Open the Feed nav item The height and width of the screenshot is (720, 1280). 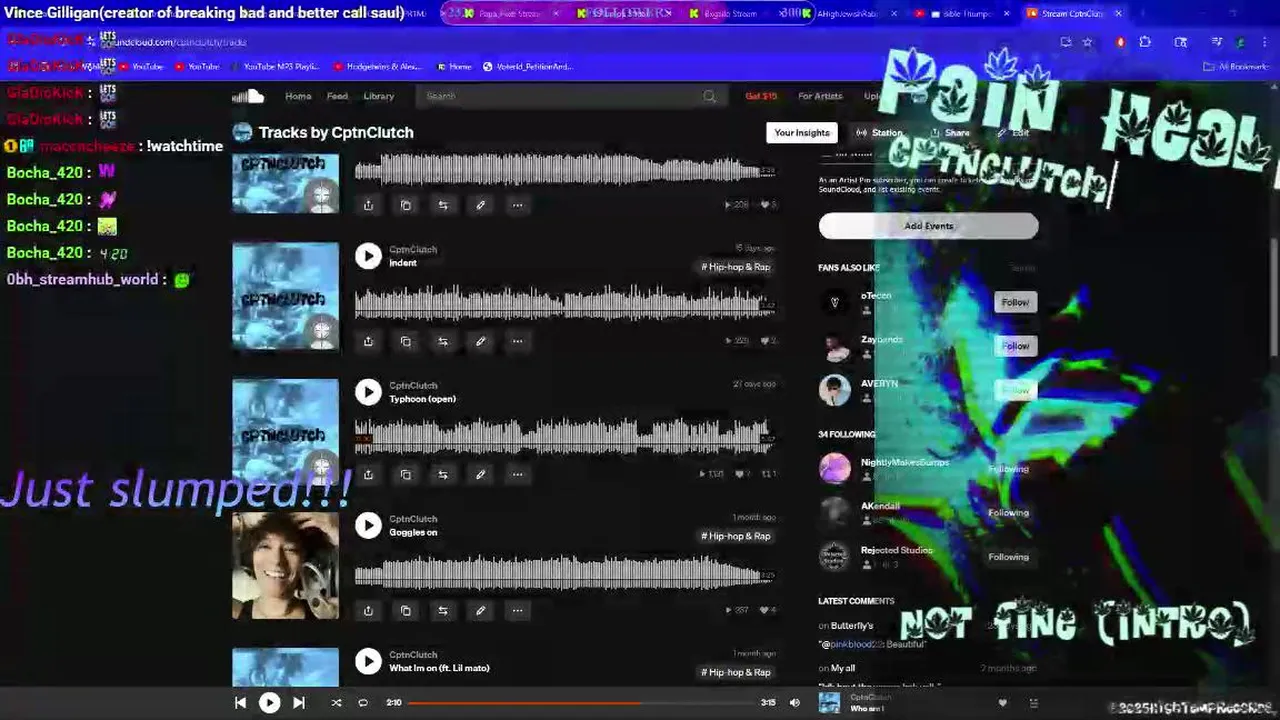[337, 96]
